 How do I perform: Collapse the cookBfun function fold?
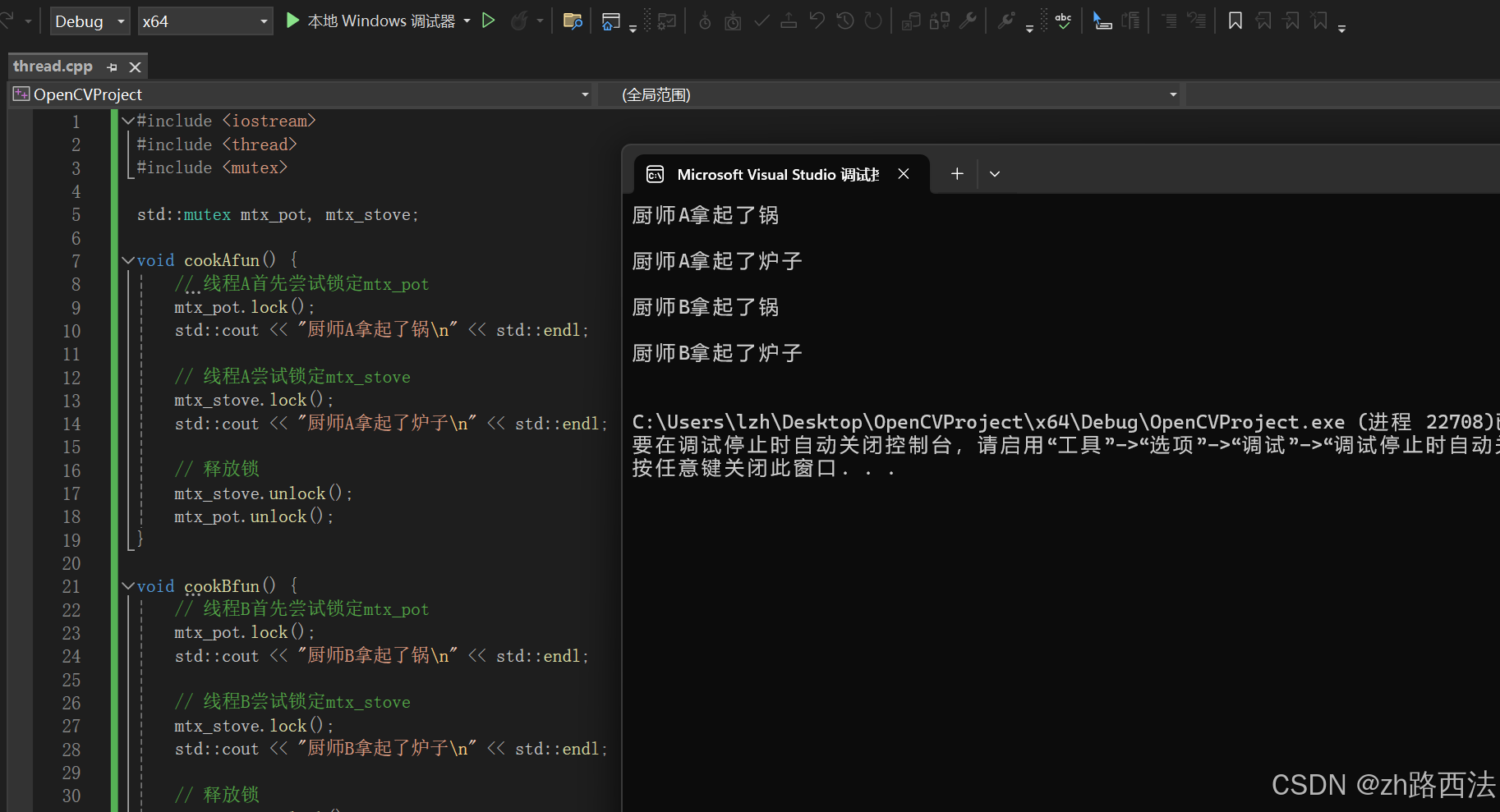pos(127,586)
